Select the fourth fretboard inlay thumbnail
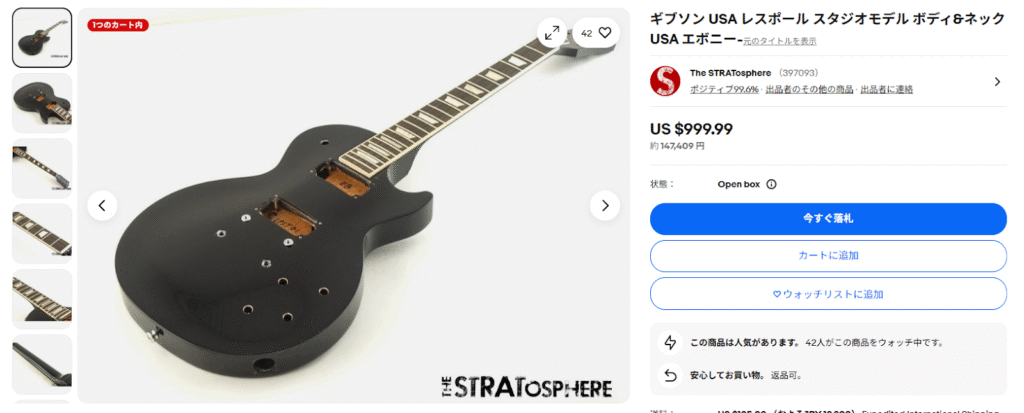The width and height of the screenshot is (1024, 413). coord(42,234)
